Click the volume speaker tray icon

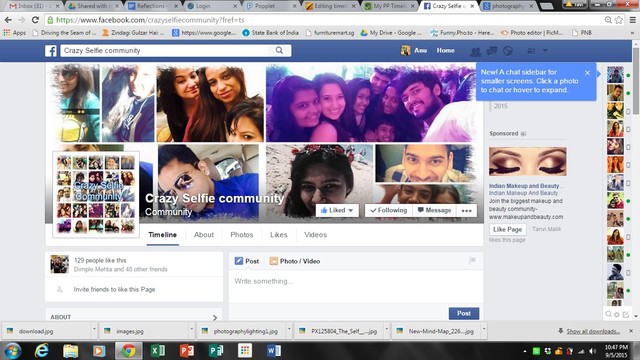tap(592, 351)
